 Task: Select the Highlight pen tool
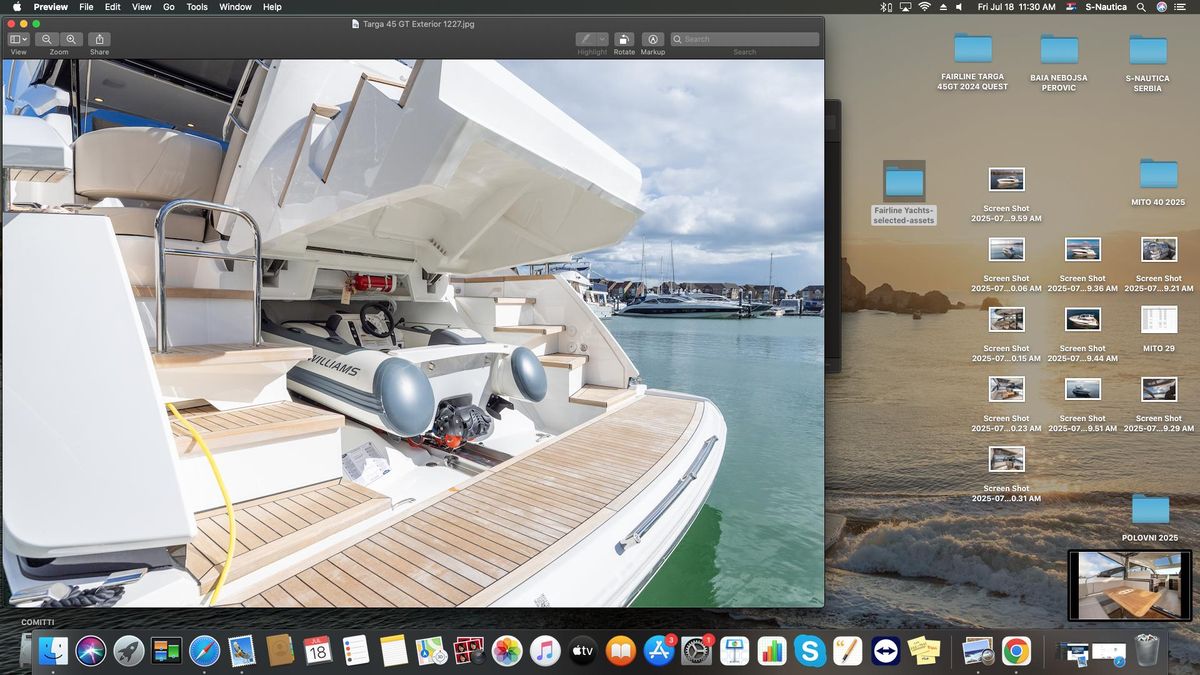[x=587, y=39]
